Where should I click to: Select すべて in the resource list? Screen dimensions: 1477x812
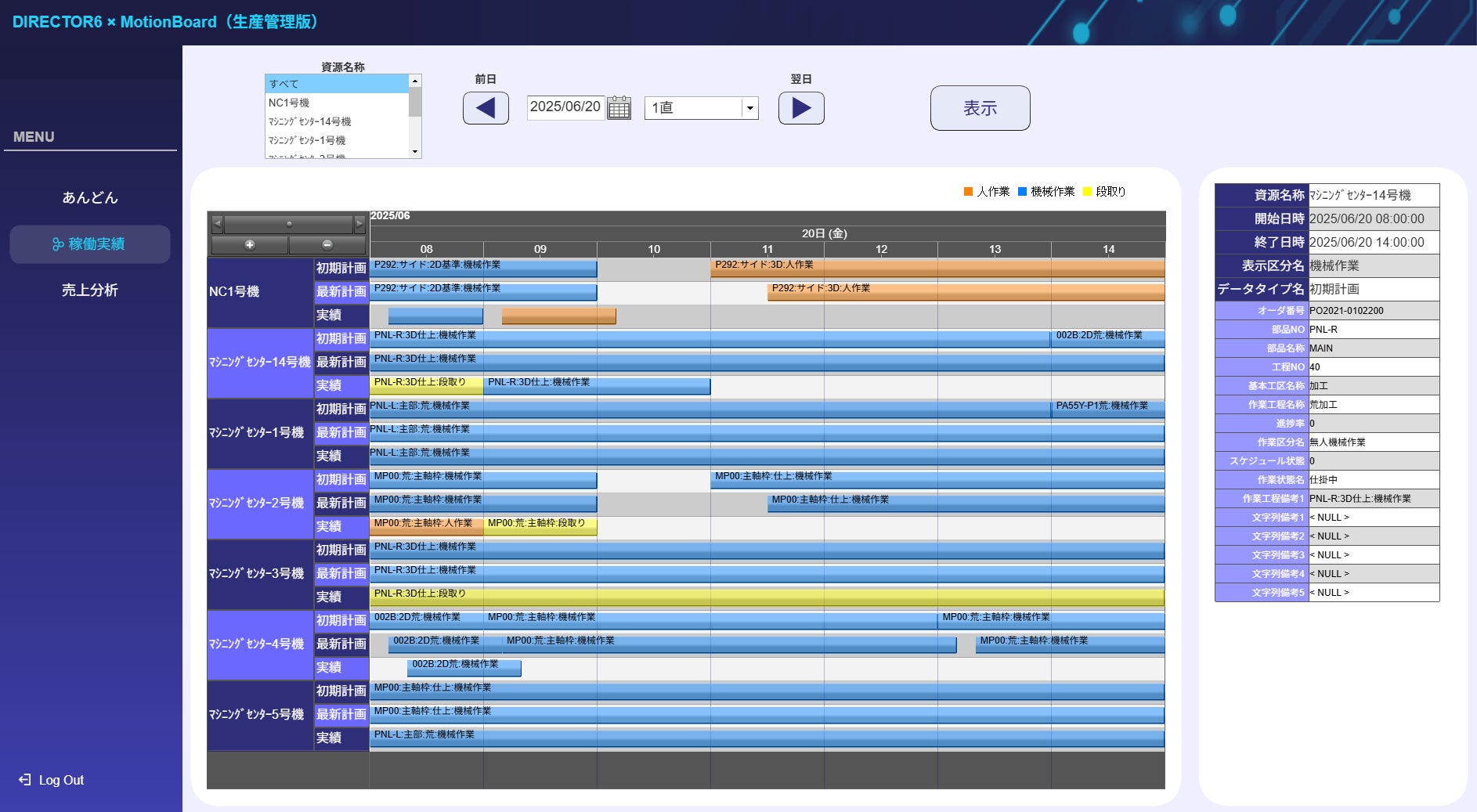[x=337, y=84]
